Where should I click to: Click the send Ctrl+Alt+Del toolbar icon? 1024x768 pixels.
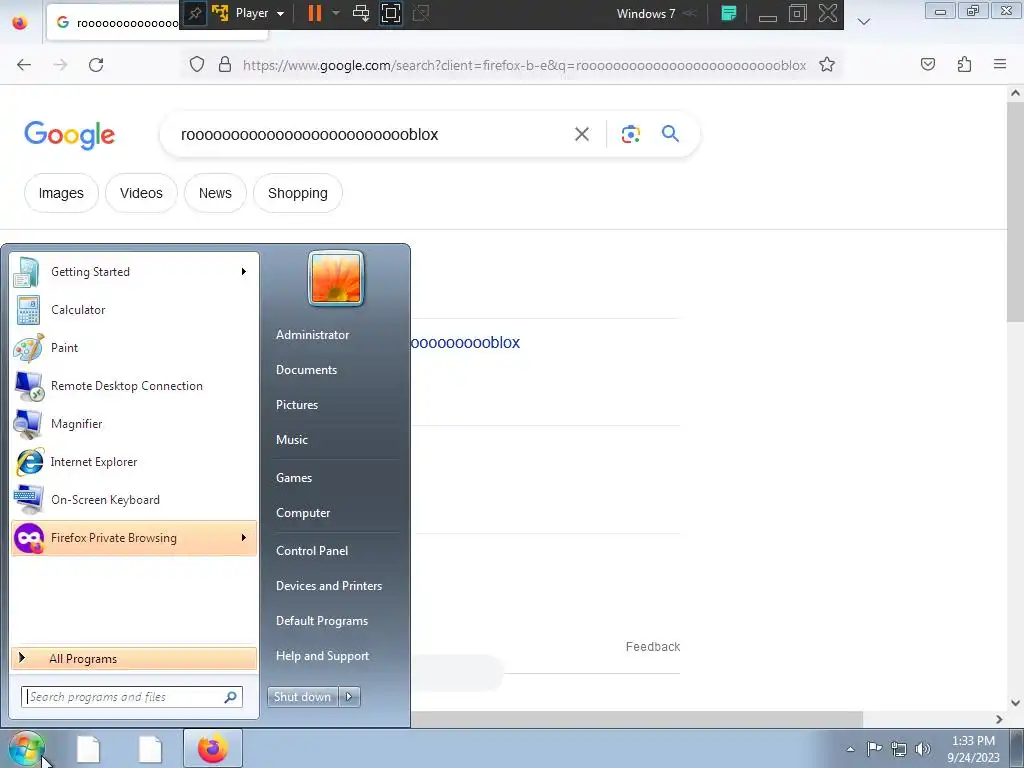[x=360, y=13]
